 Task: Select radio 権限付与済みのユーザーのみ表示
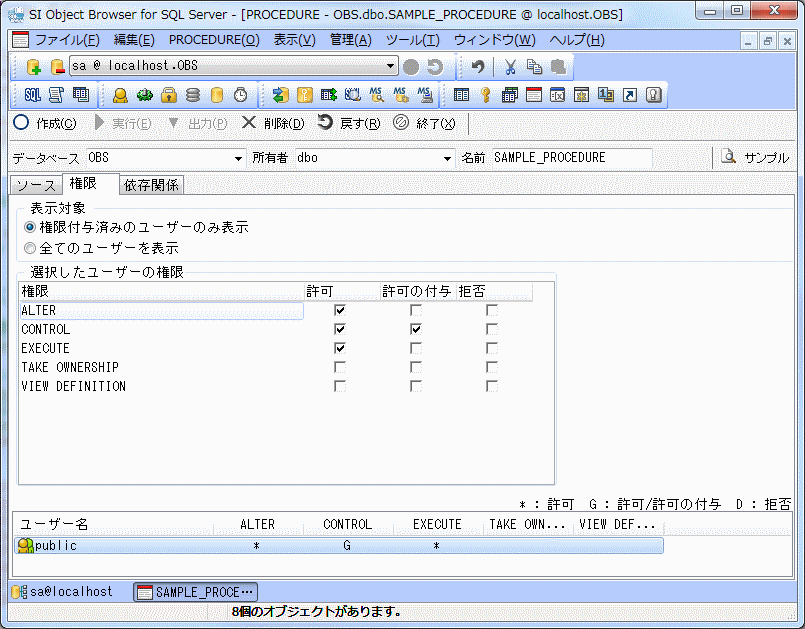[x=30, y=228]
